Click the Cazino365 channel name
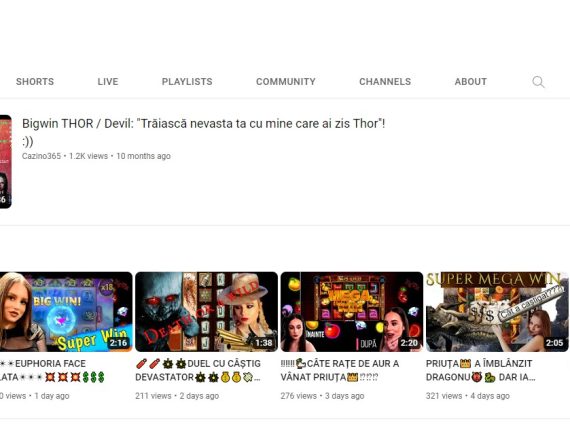This screenshot has height=430, width=570. [41, 156]
